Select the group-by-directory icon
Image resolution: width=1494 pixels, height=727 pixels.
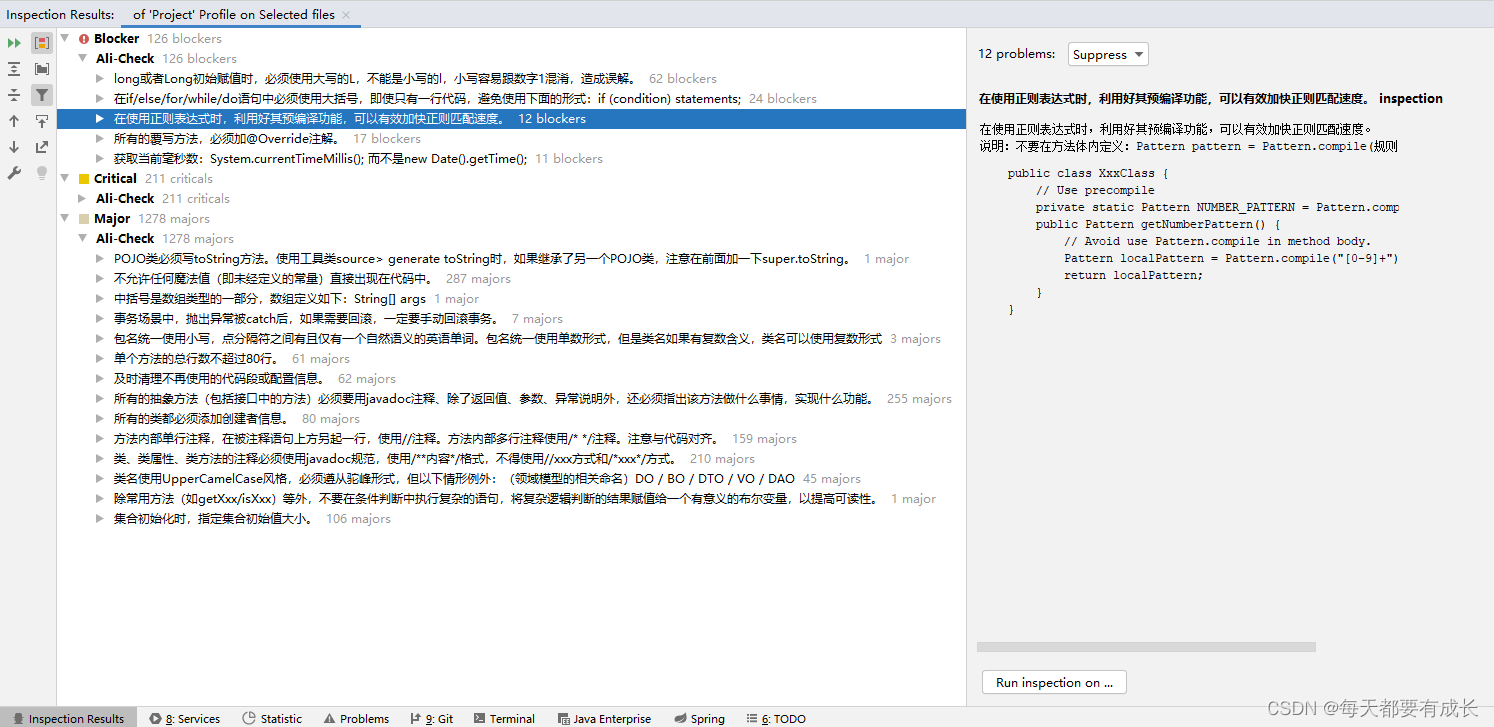pos(41,68)
